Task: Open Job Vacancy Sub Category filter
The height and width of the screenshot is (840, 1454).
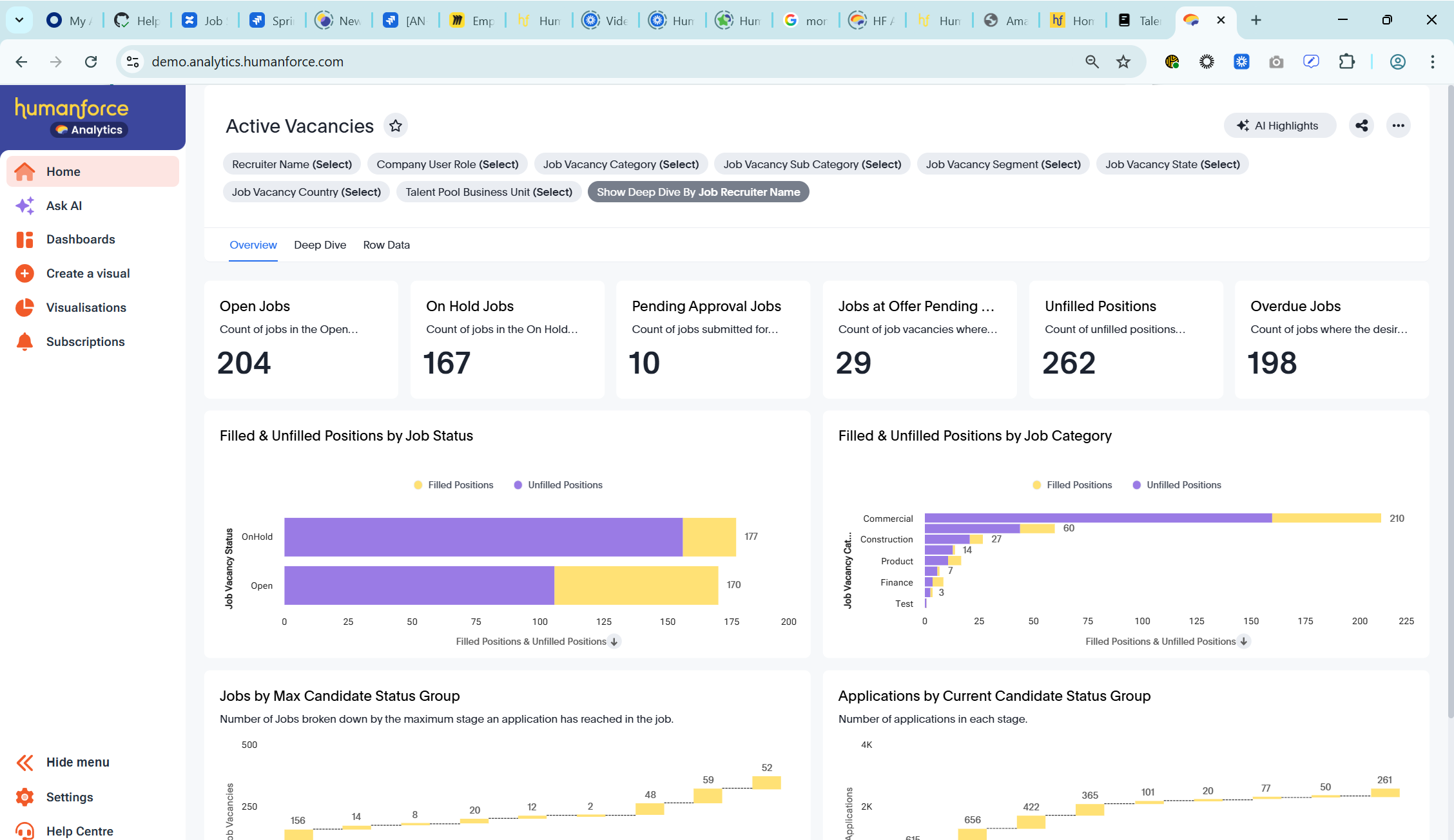Action: pos(812,164)
